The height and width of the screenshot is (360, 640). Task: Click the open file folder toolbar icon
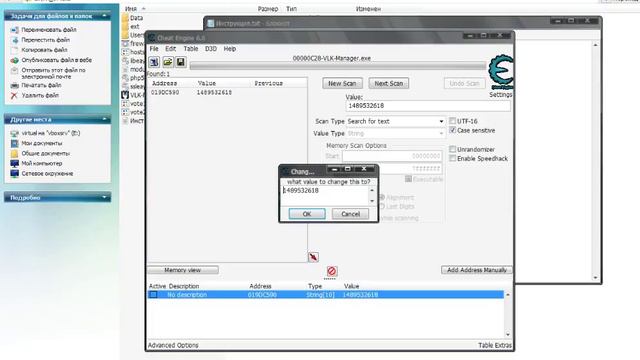pyautogui.click(x=167, y=62)
